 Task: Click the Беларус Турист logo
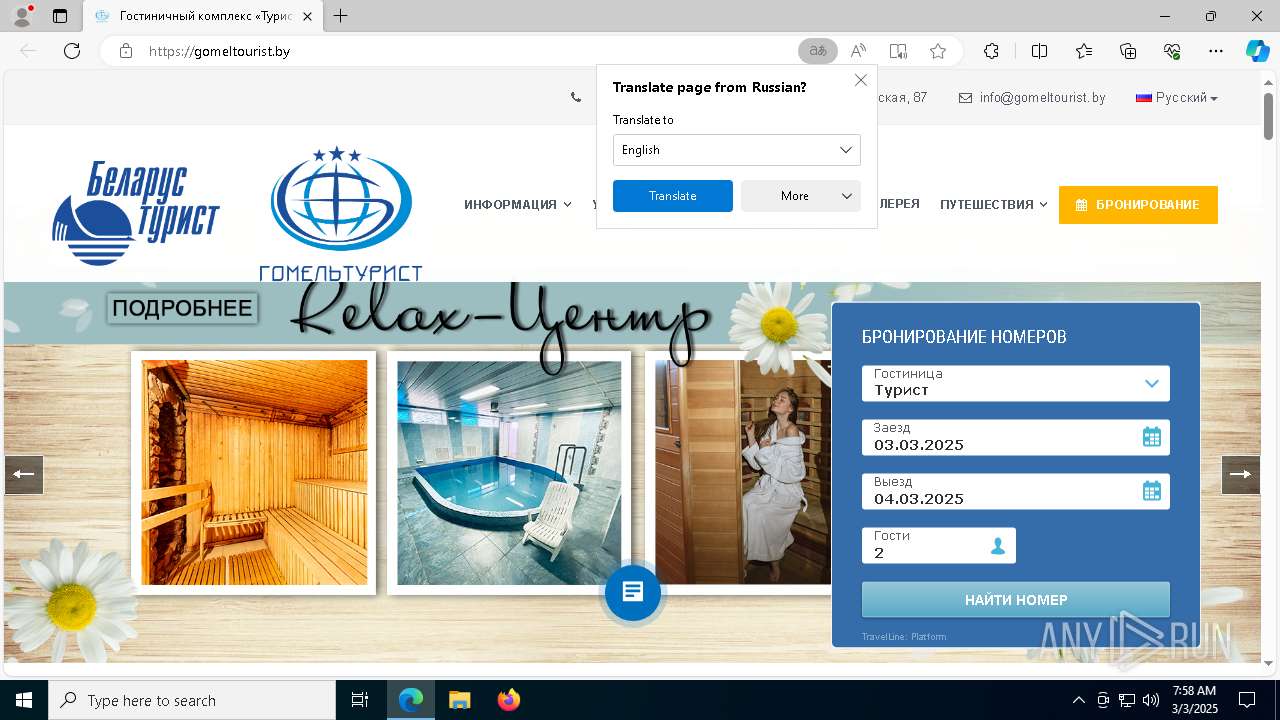pyautogui.click(x=136, y=213)
